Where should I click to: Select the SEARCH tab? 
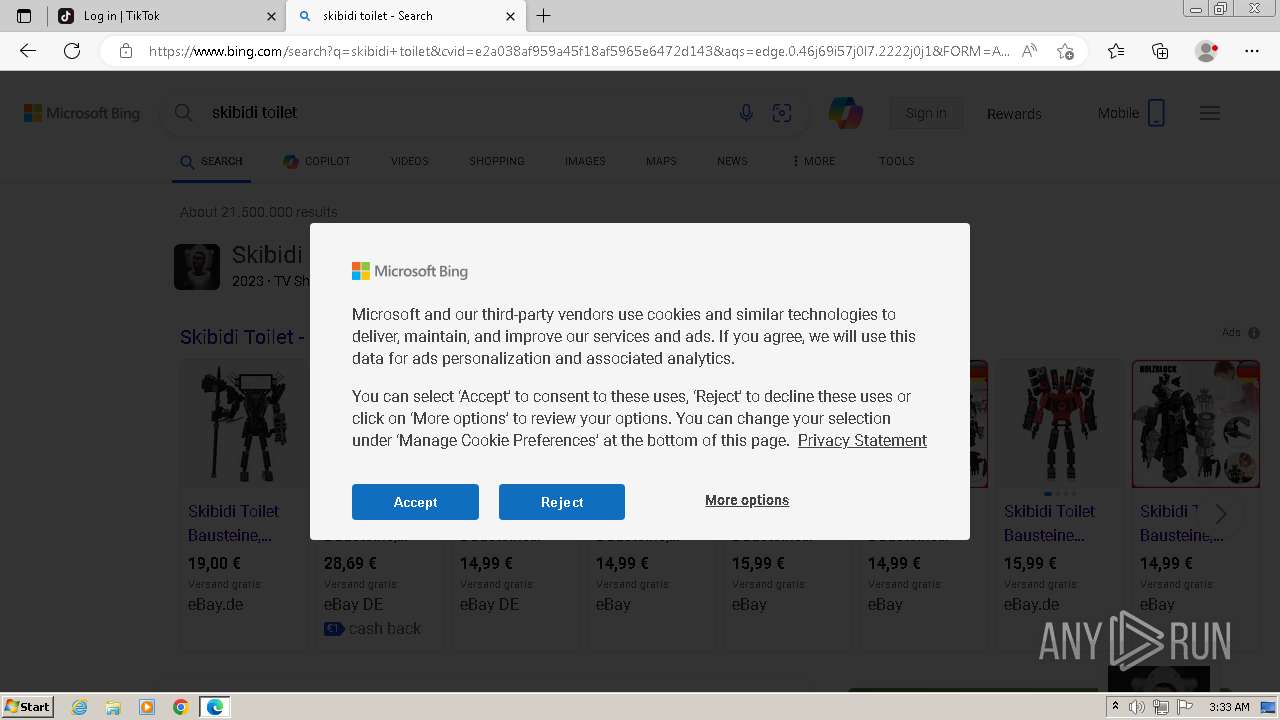[211, 161]
